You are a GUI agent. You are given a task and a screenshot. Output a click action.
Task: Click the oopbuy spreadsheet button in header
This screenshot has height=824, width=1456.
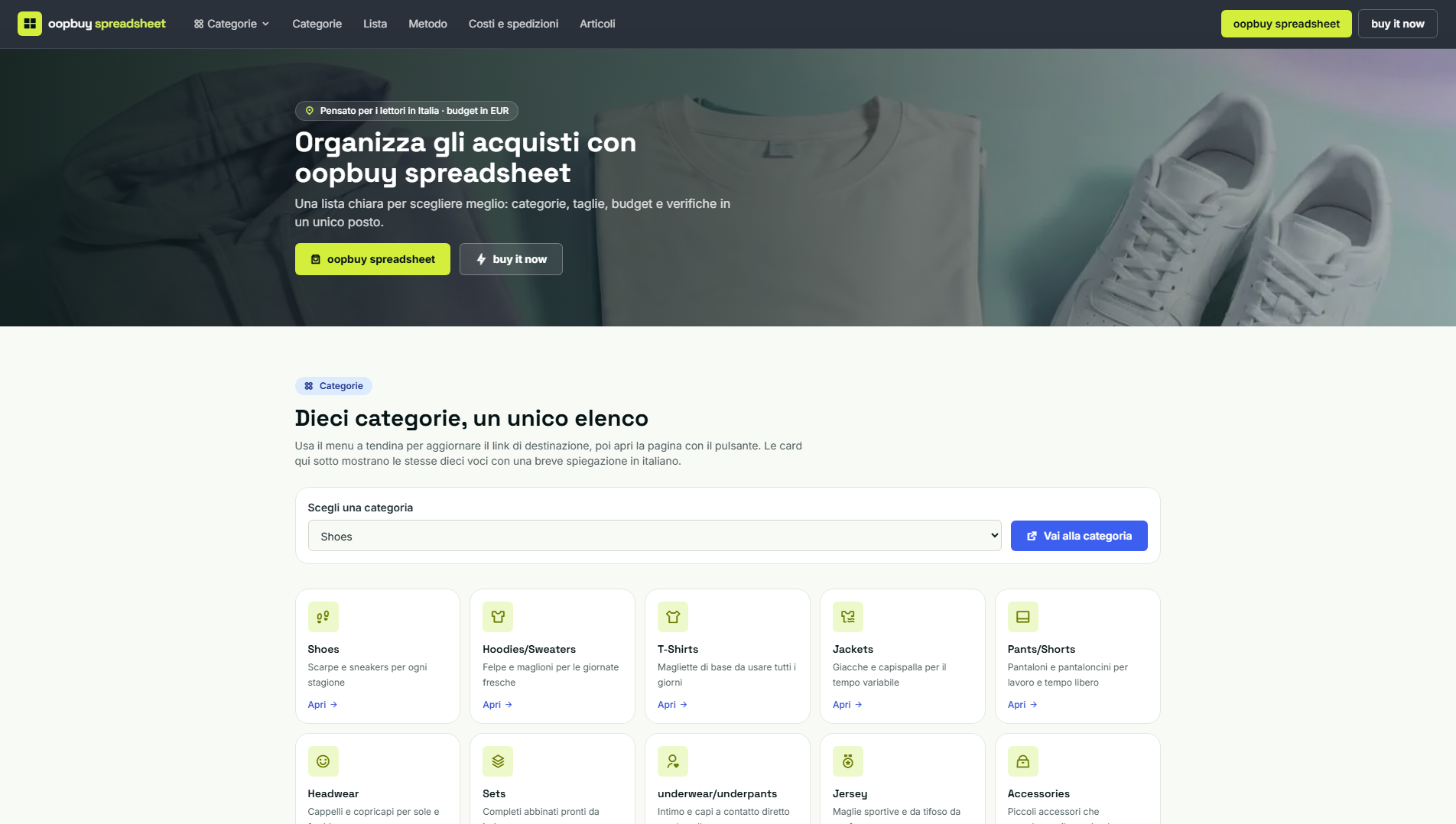tap(1286, 24)
